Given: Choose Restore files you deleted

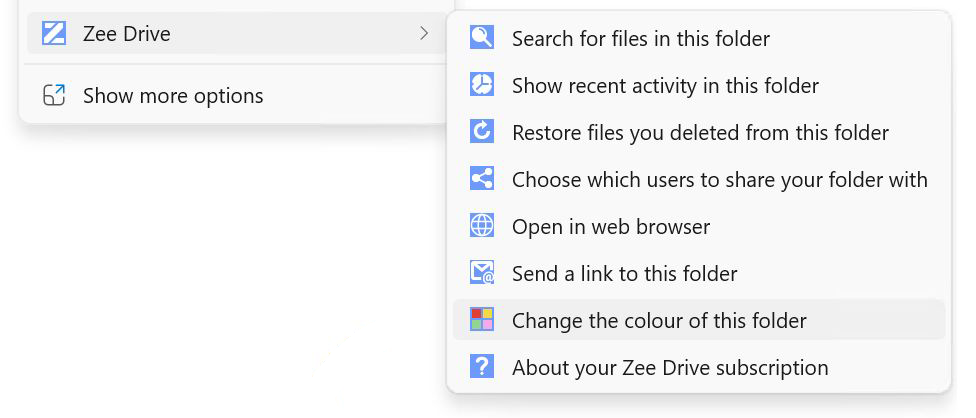Looking at the screenshot, I should click(x=700, y=132).
